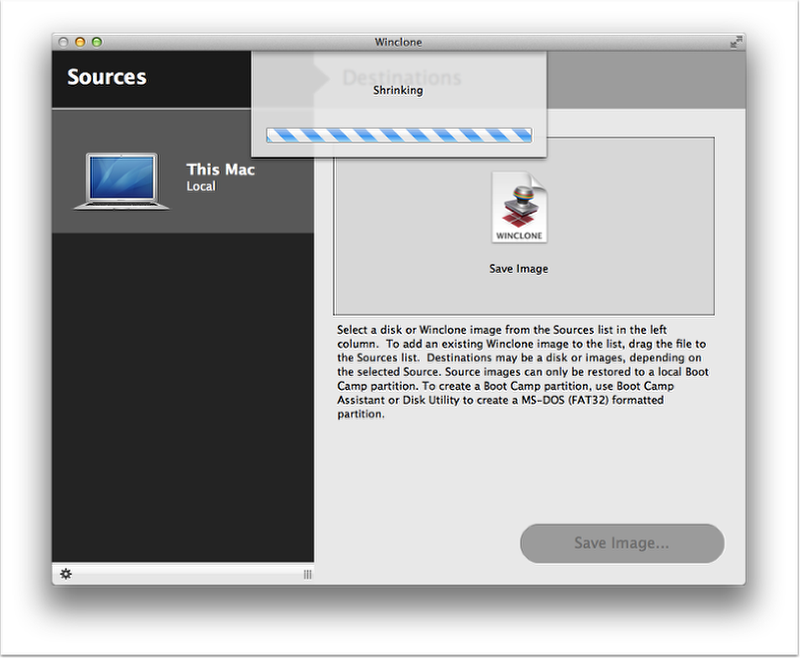
Task: Click the Save Image label under the icon
Action: (518, 268)
